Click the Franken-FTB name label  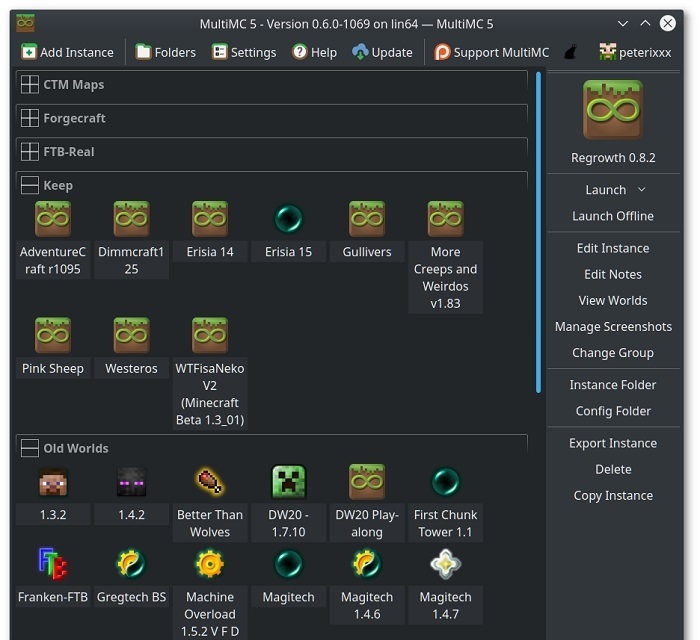pyautogui.click(x=53, y=597)
